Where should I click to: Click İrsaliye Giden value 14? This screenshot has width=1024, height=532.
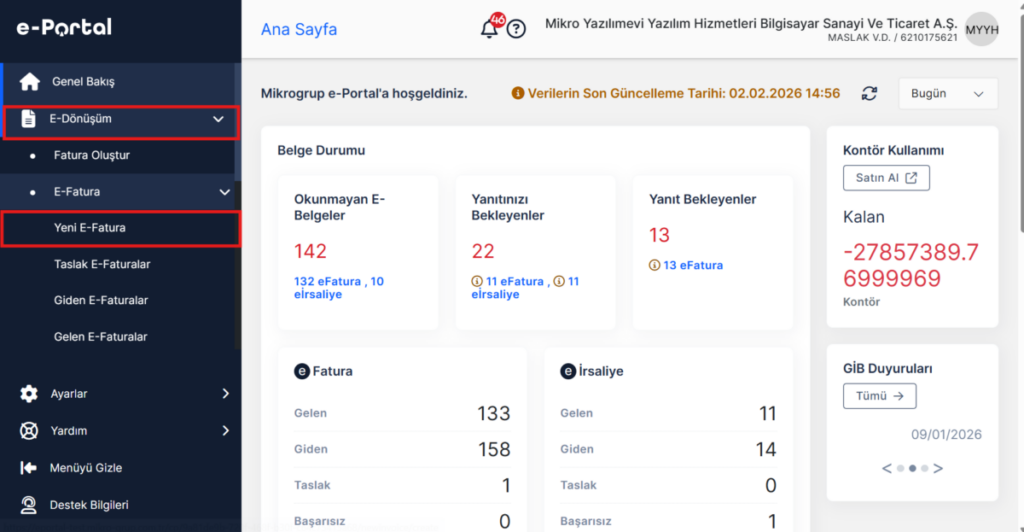(x=766, y=449)
